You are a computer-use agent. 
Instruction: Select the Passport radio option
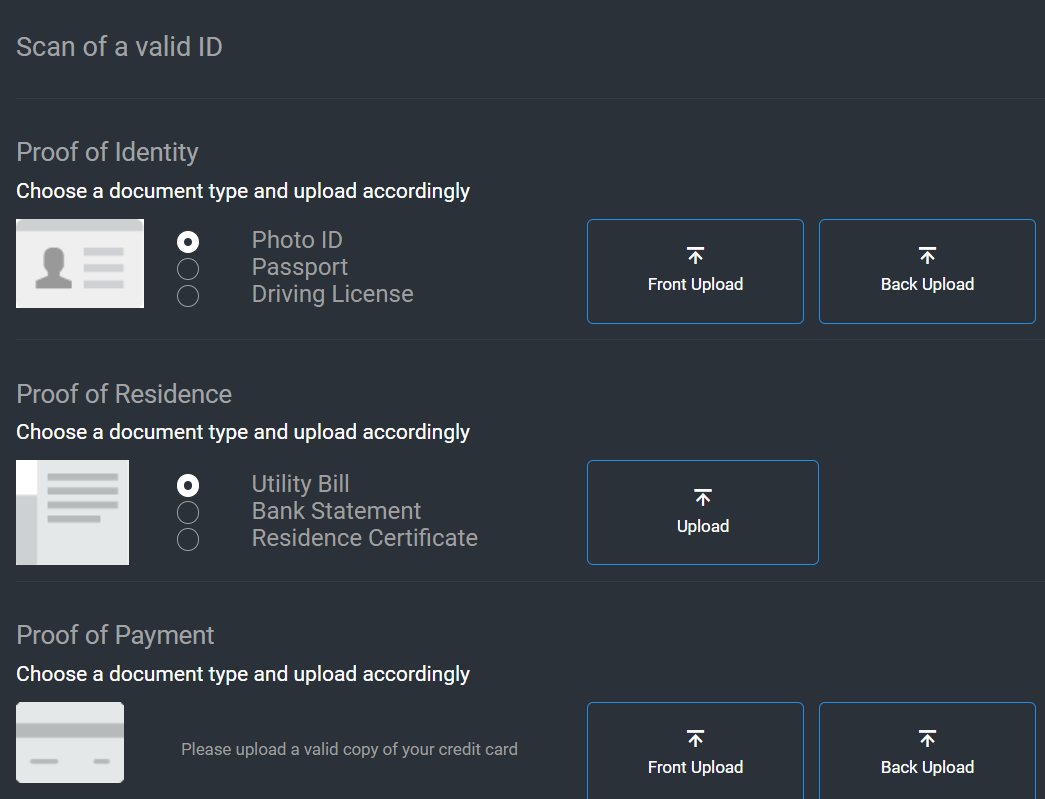[x=188, y=269]
